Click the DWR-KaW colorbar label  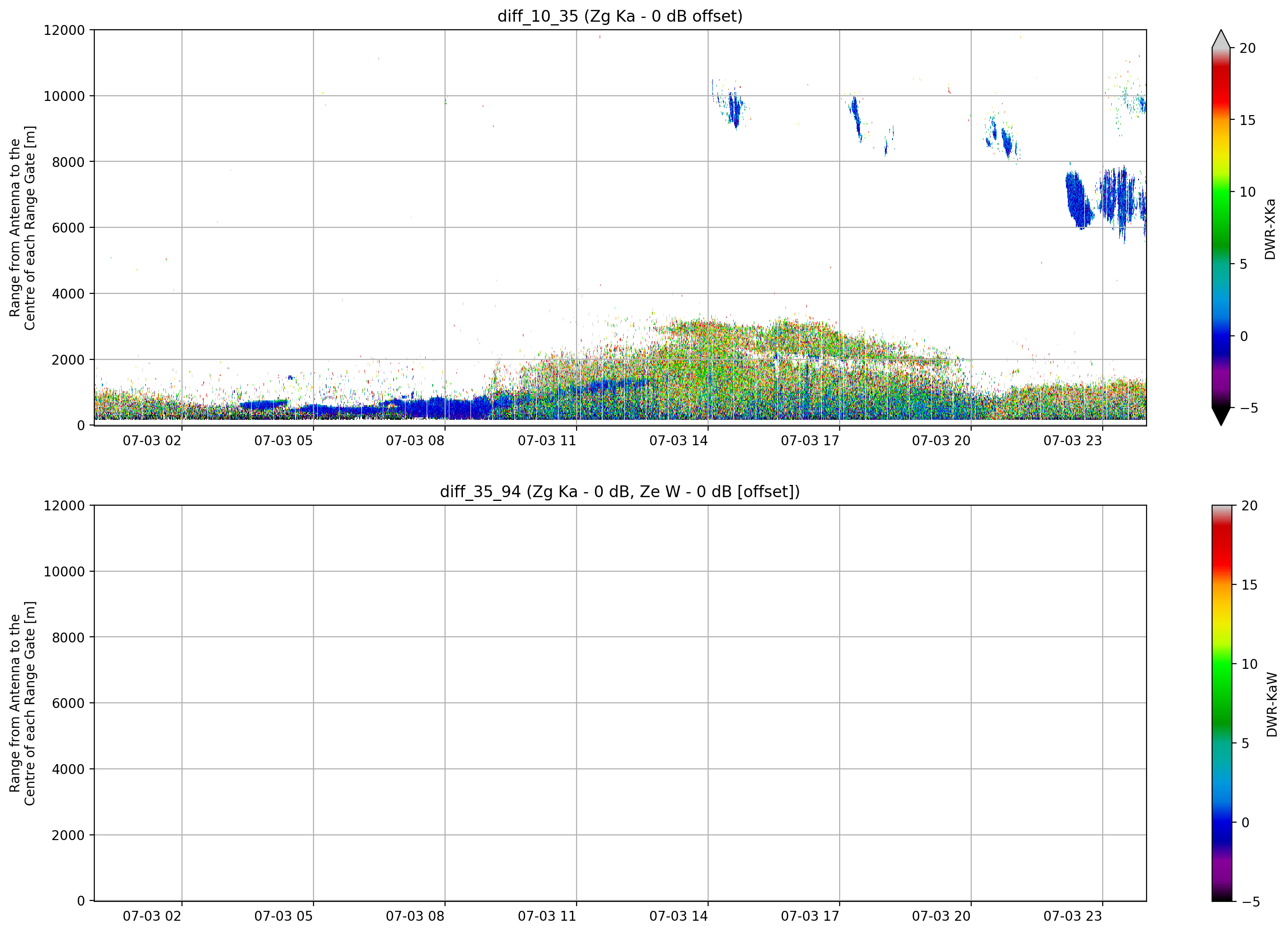click(1272, 705)
